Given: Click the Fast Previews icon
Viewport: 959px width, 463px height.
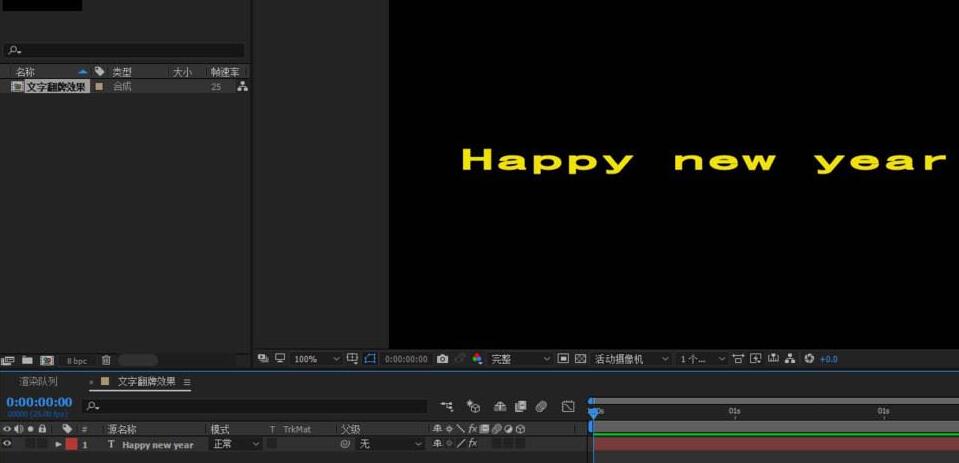Looking at the screenshot, I should (756, 359).
